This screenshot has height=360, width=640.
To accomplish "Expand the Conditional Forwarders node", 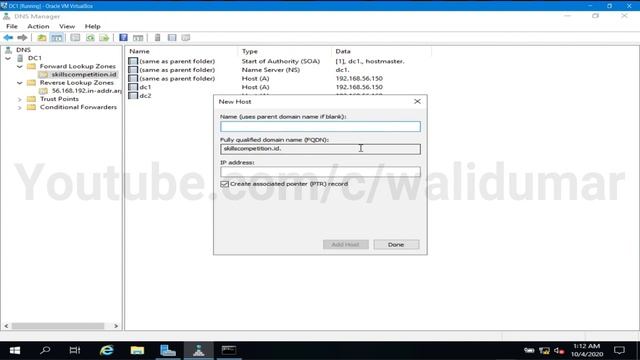I will [20, 107].
